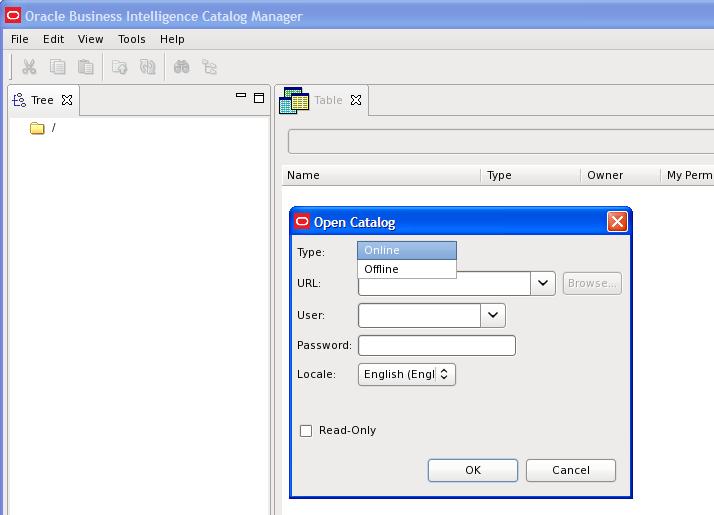Switch to the Table tab
Screen dimensions: 714x515
[x=327, y=100]
